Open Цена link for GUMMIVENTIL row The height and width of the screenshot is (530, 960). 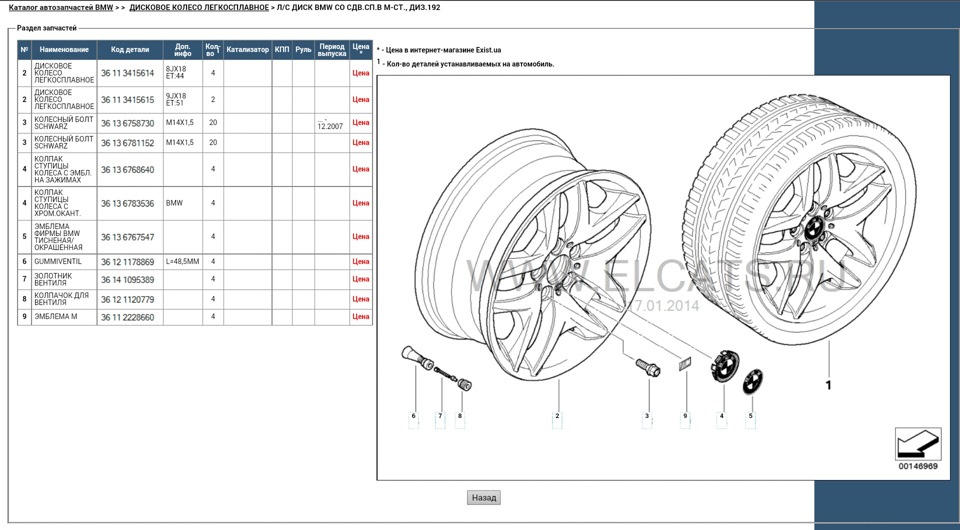click(361, 261)
